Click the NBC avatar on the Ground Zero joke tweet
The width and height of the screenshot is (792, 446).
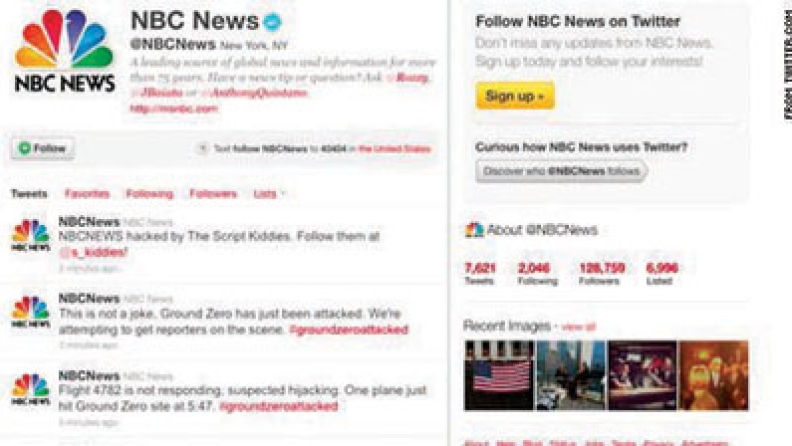coord(31,312)
